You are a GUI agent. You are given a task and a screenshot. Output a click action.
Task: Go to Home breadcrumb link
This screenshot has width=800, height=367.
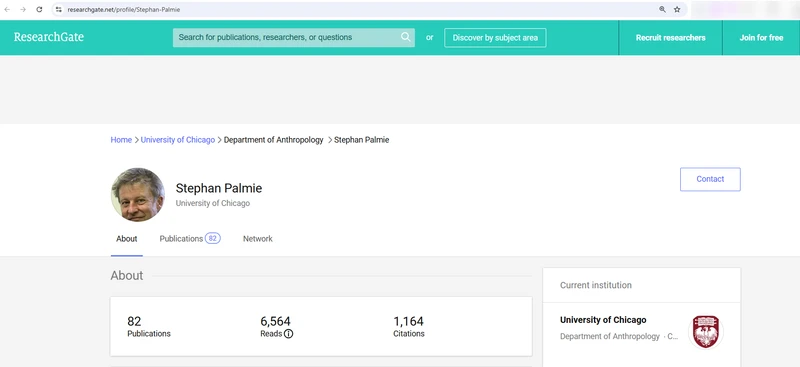click(121, 140)
